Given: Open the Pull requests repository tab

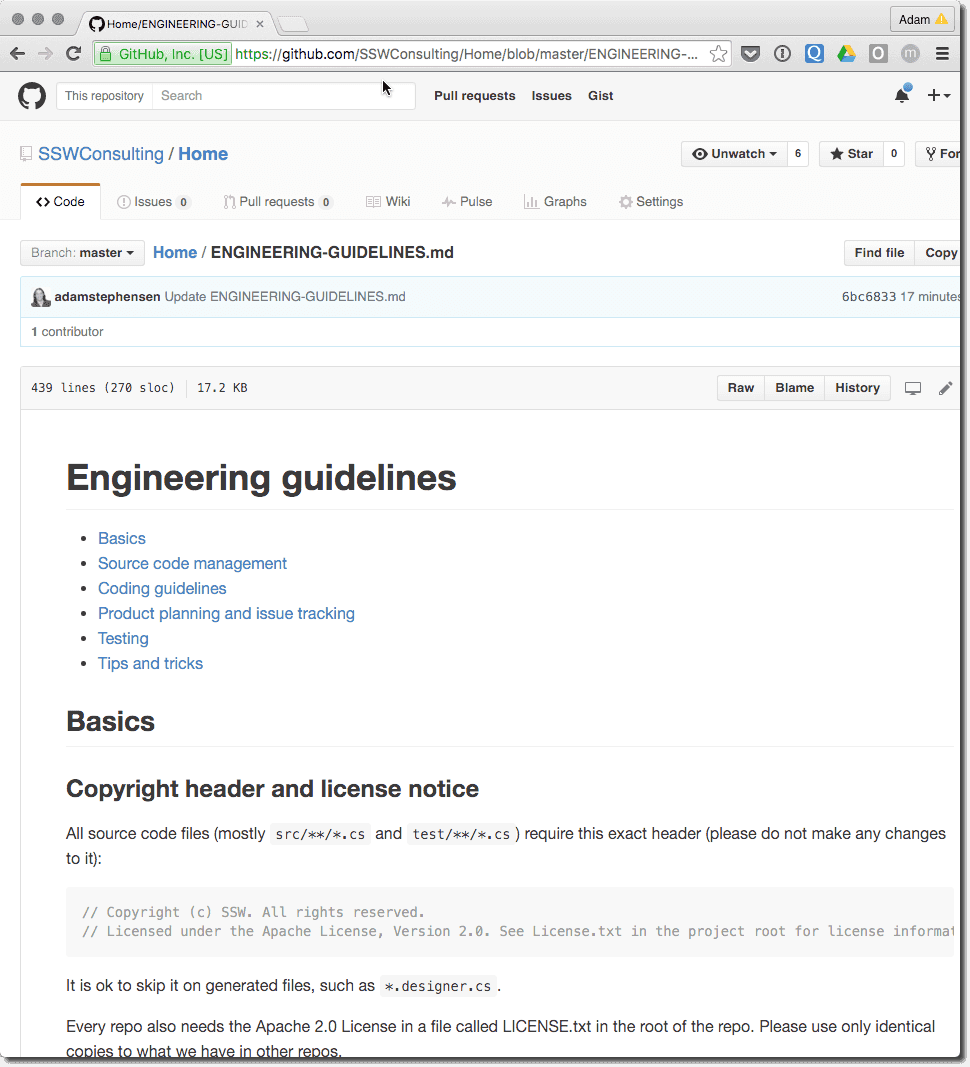Looking at the screenshot, I should pyautogui.click(x=277, y=202).
